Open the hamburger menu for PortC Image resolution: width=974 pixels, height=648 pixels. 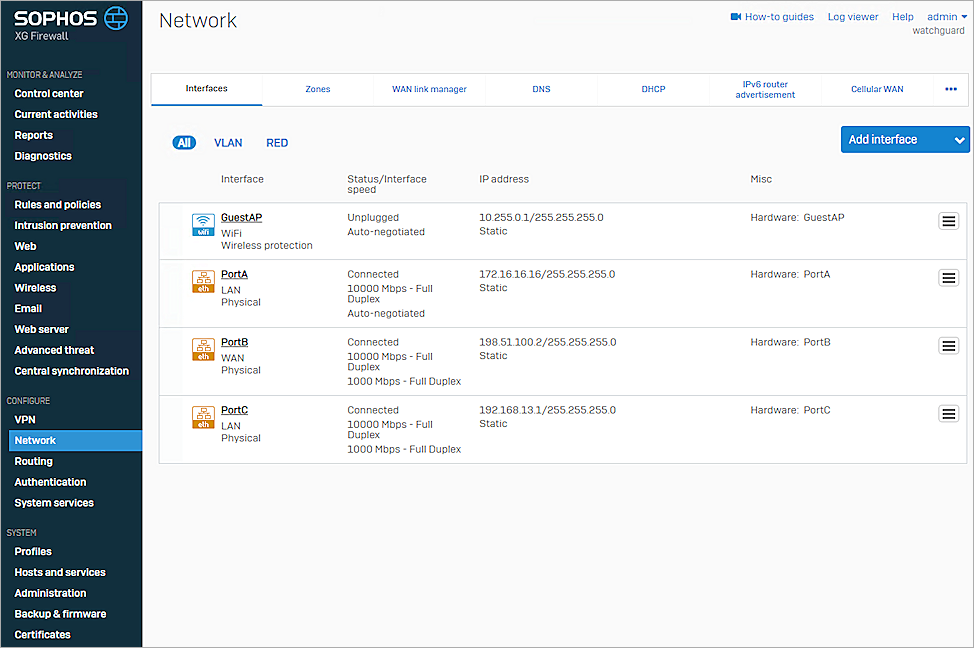pyautogui.click(x=948, y=413)
